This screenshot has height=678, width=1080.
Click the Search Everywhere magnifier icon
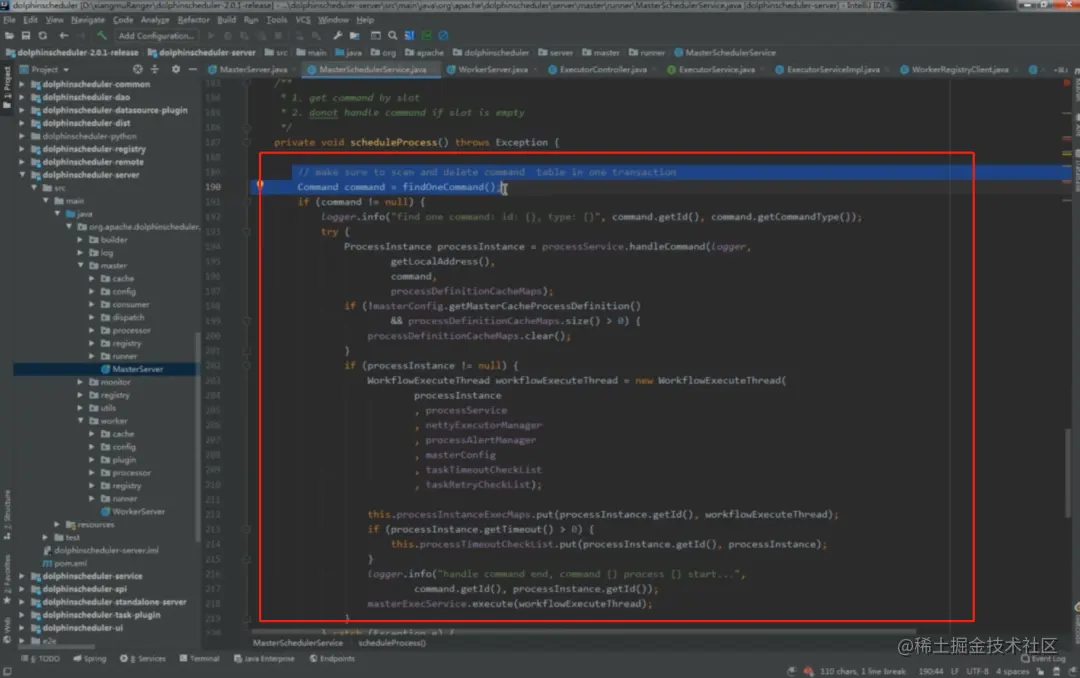[393, 35]
